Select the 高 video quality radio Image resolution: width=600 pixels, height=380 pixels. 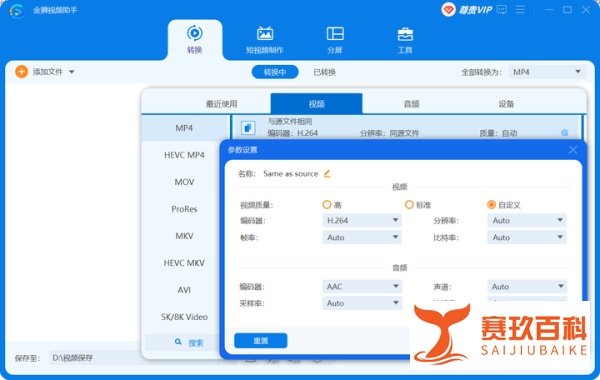pos(326,205)
